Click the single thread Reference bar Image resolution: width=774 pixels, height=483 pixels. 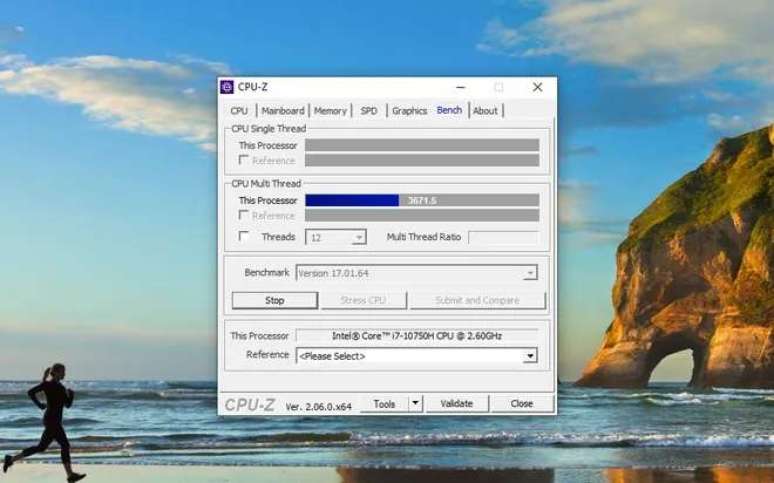[x=422, y=160]
